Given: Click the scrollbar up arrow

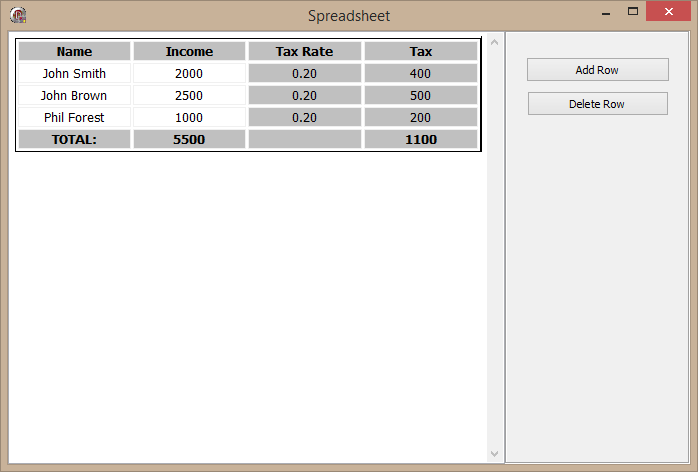Looking at the screenshot, I should coord(494,42).
